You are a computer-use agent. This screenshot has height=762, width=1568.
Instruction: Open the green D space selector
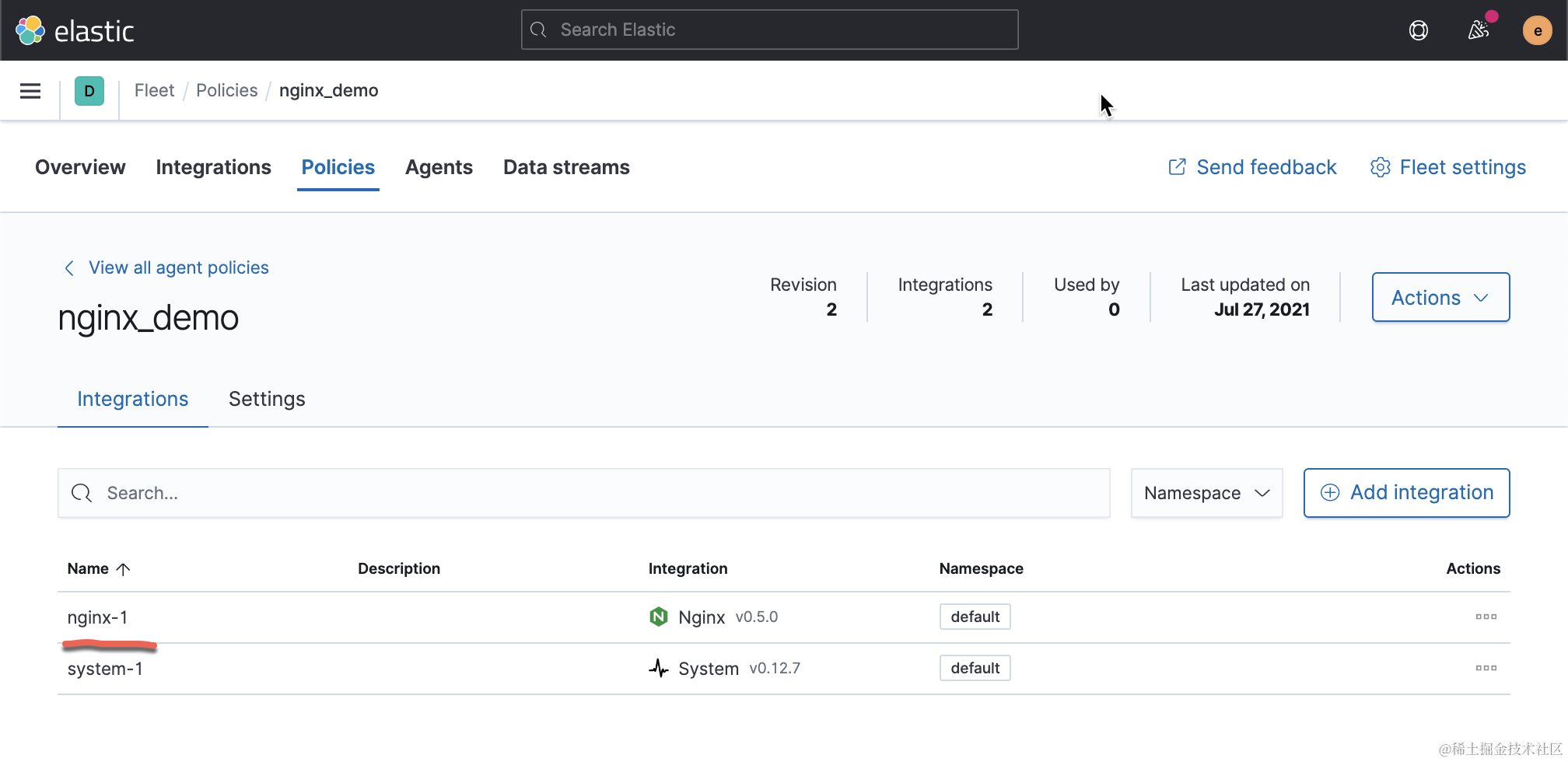tap(89, 91)
